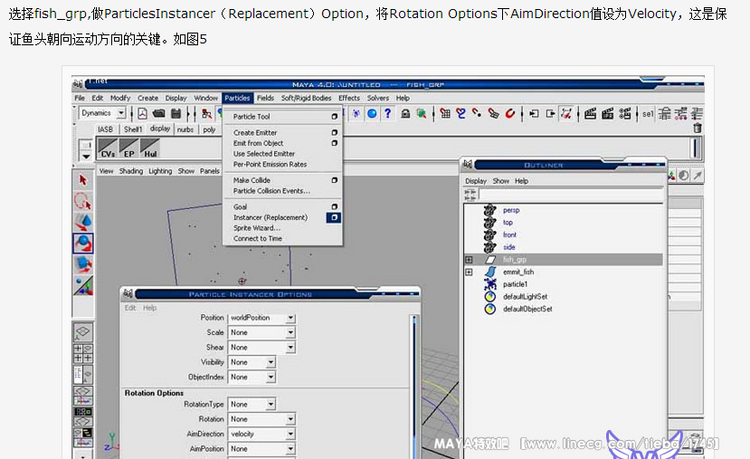Click the IPR render clapperboard icon
Image resolution: width=750 pixels, height=459 pixels.
click(607, 114)
